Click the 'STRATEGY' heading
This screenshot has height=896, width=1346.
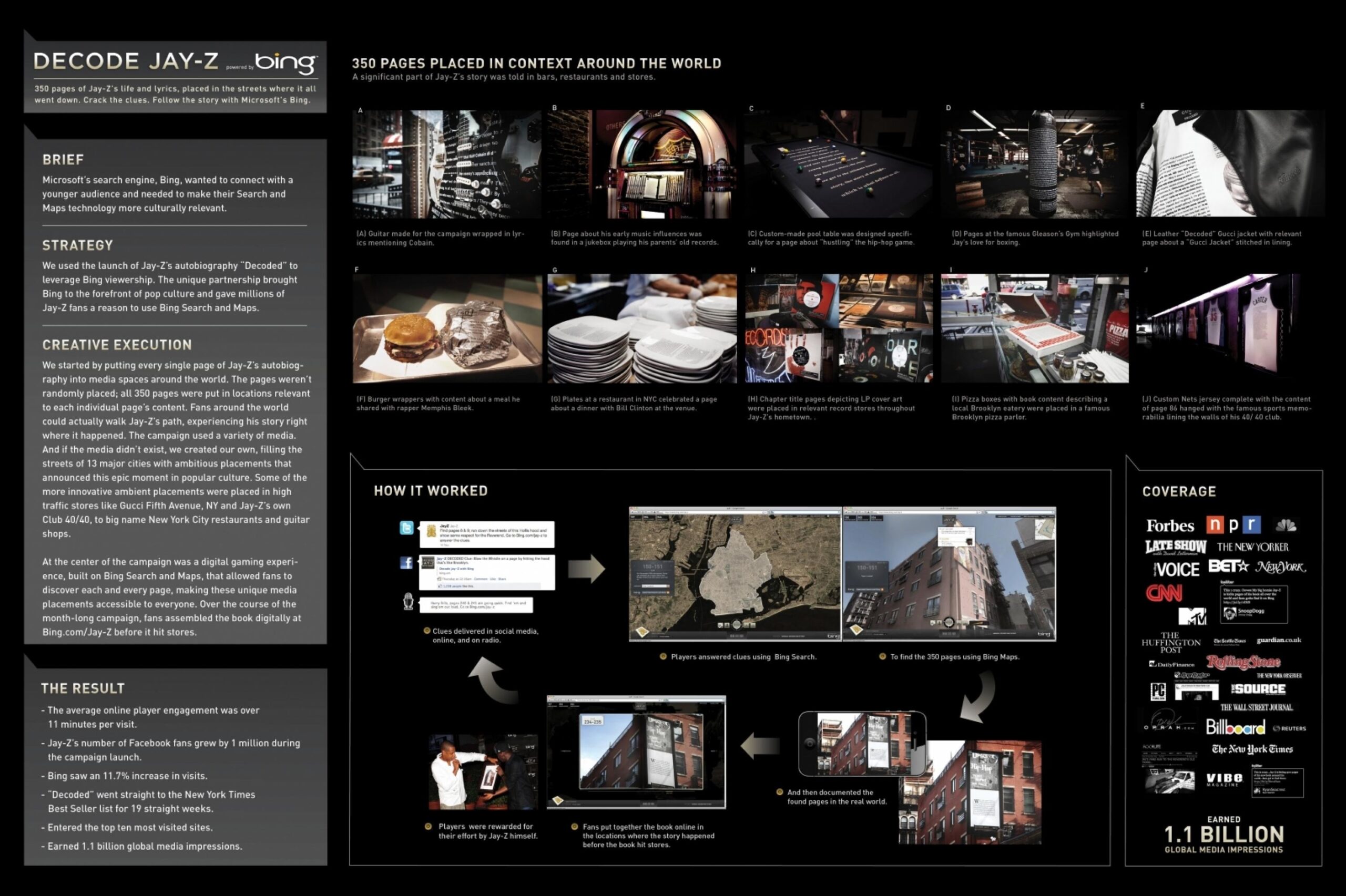78,245
